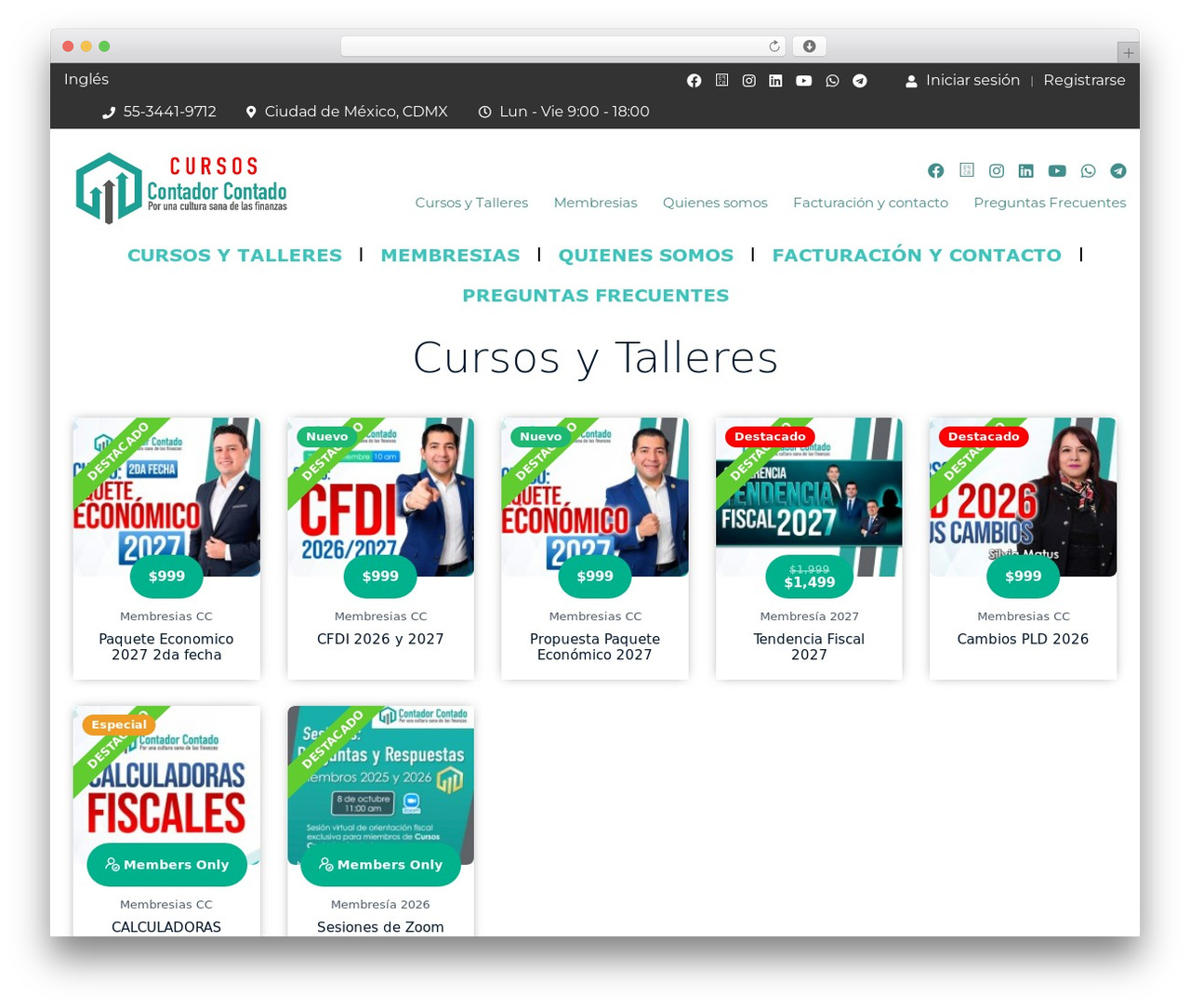Open Membresias in top navigation
The height and width of the screenshot is (1008, 1190).
point(595,203)
